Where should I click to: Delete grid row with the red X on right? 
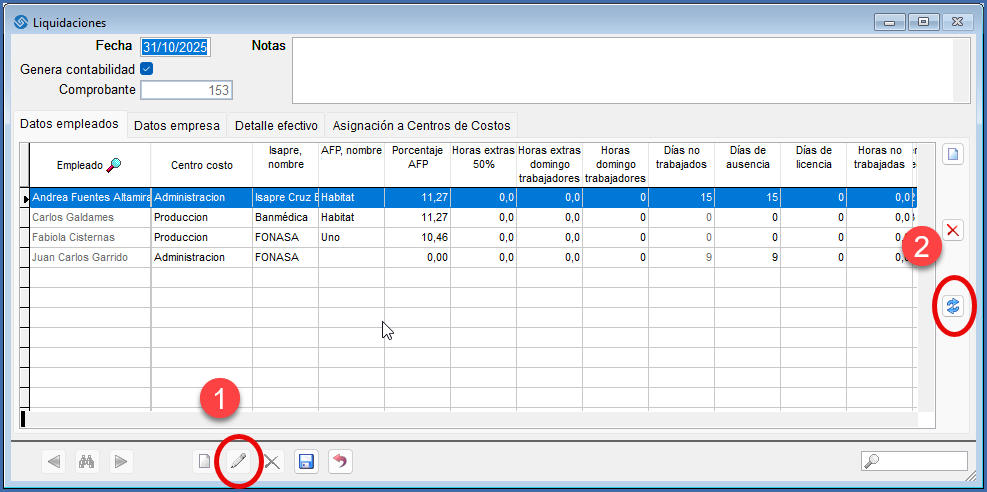pyautogui.click(x=953, y=230)
